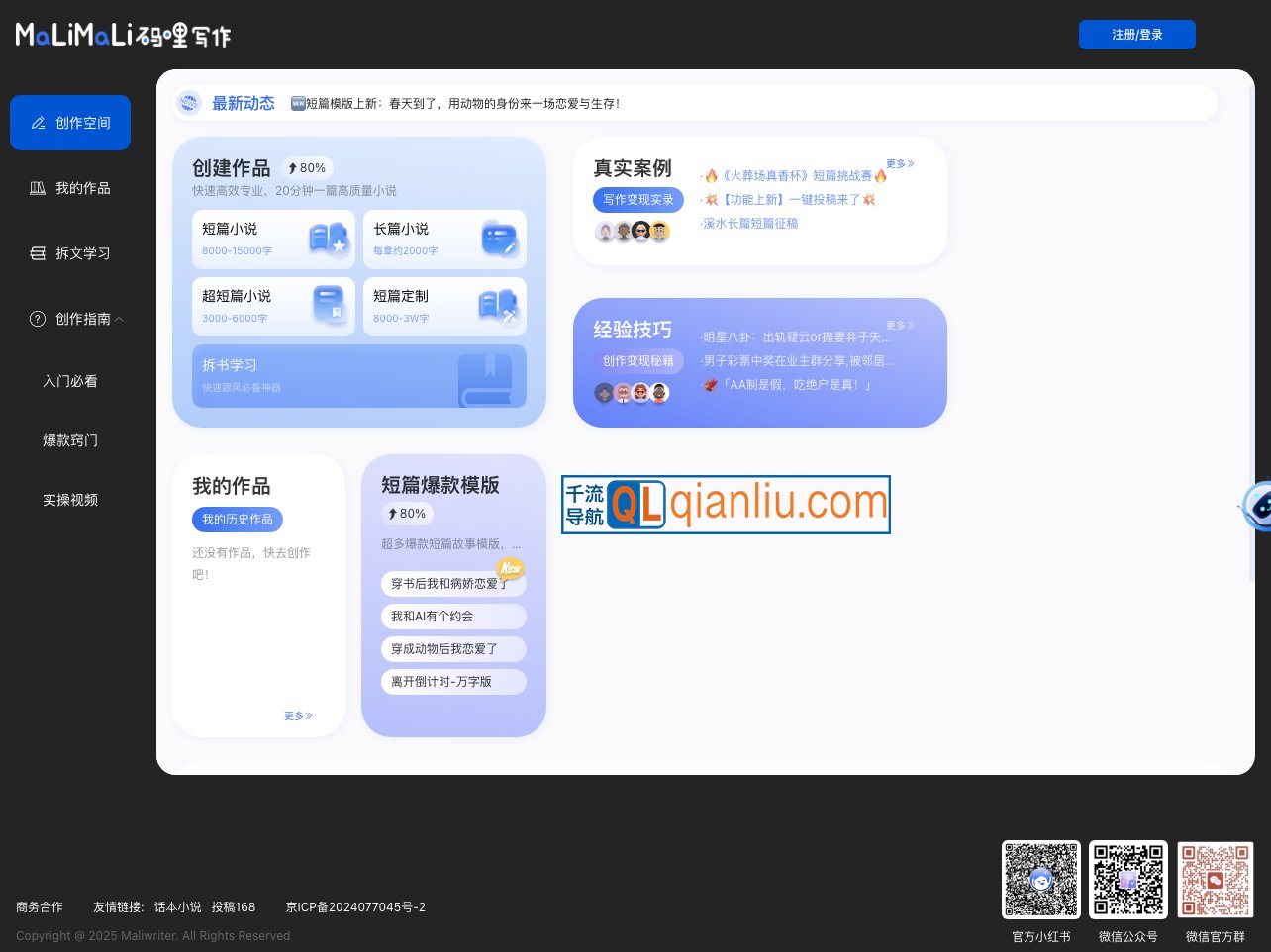Click the 创作指南 question-mark icon
Image resolution: width=1271 pixels, height=952 pixels.
(x=39, y=319)
